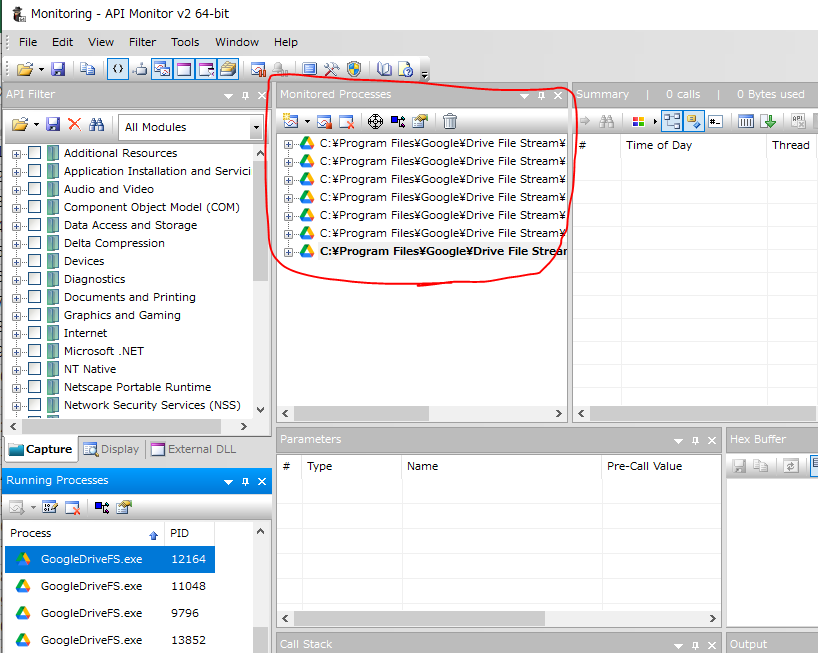
Task: Sort by the Process column header
Action: click(x=84, y=533)
